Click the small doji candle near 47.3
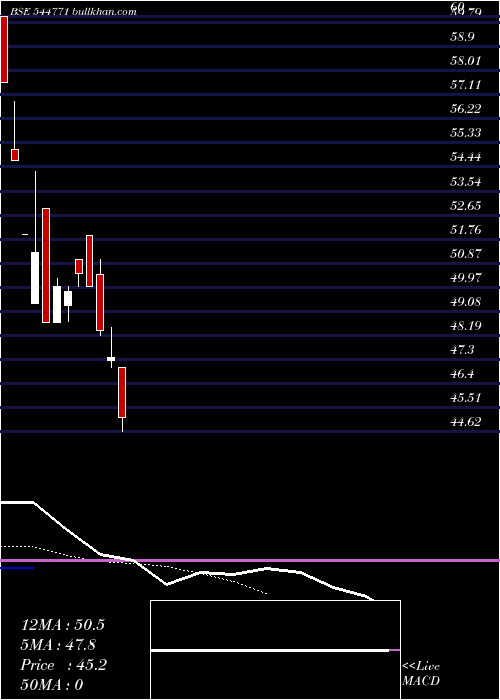 coord(111,358)
